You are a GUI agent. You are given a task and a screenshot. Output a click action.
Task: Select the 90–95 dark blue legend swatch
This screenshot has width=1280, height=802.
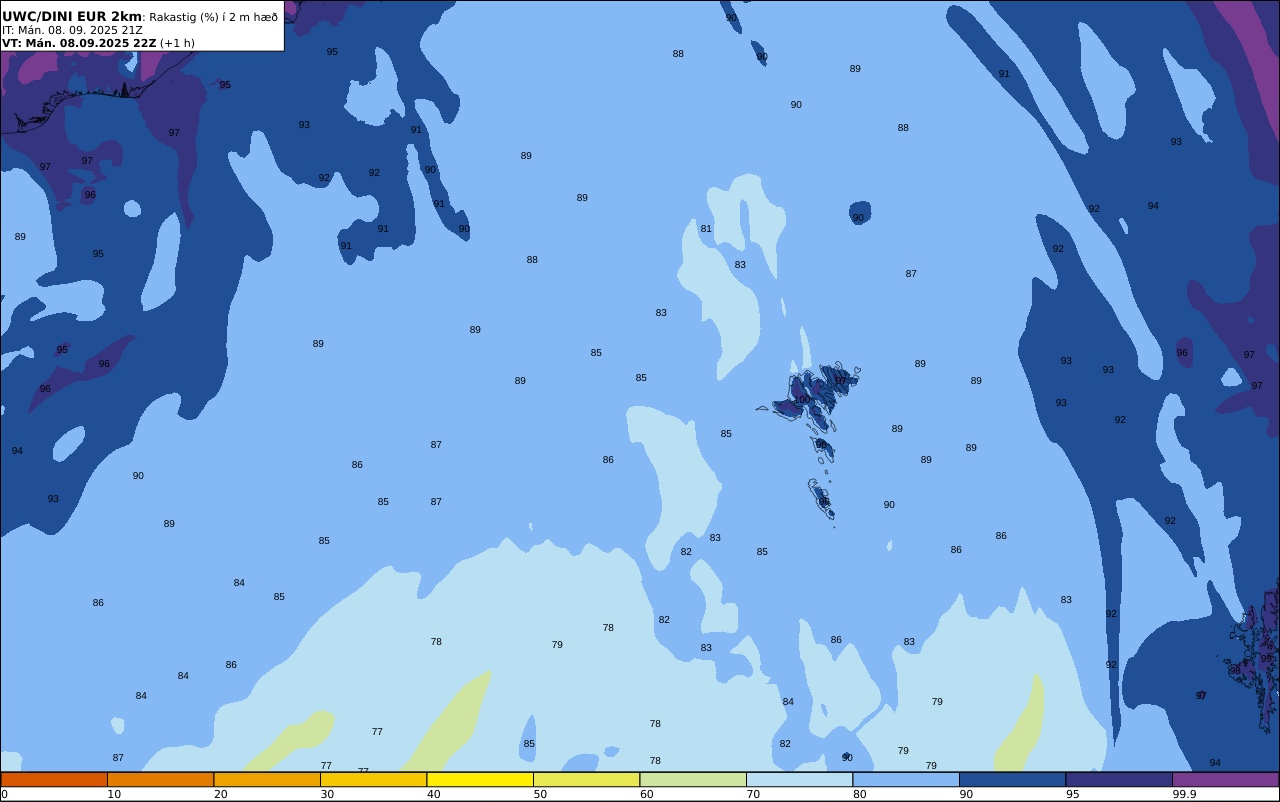tap(1012, 779)
